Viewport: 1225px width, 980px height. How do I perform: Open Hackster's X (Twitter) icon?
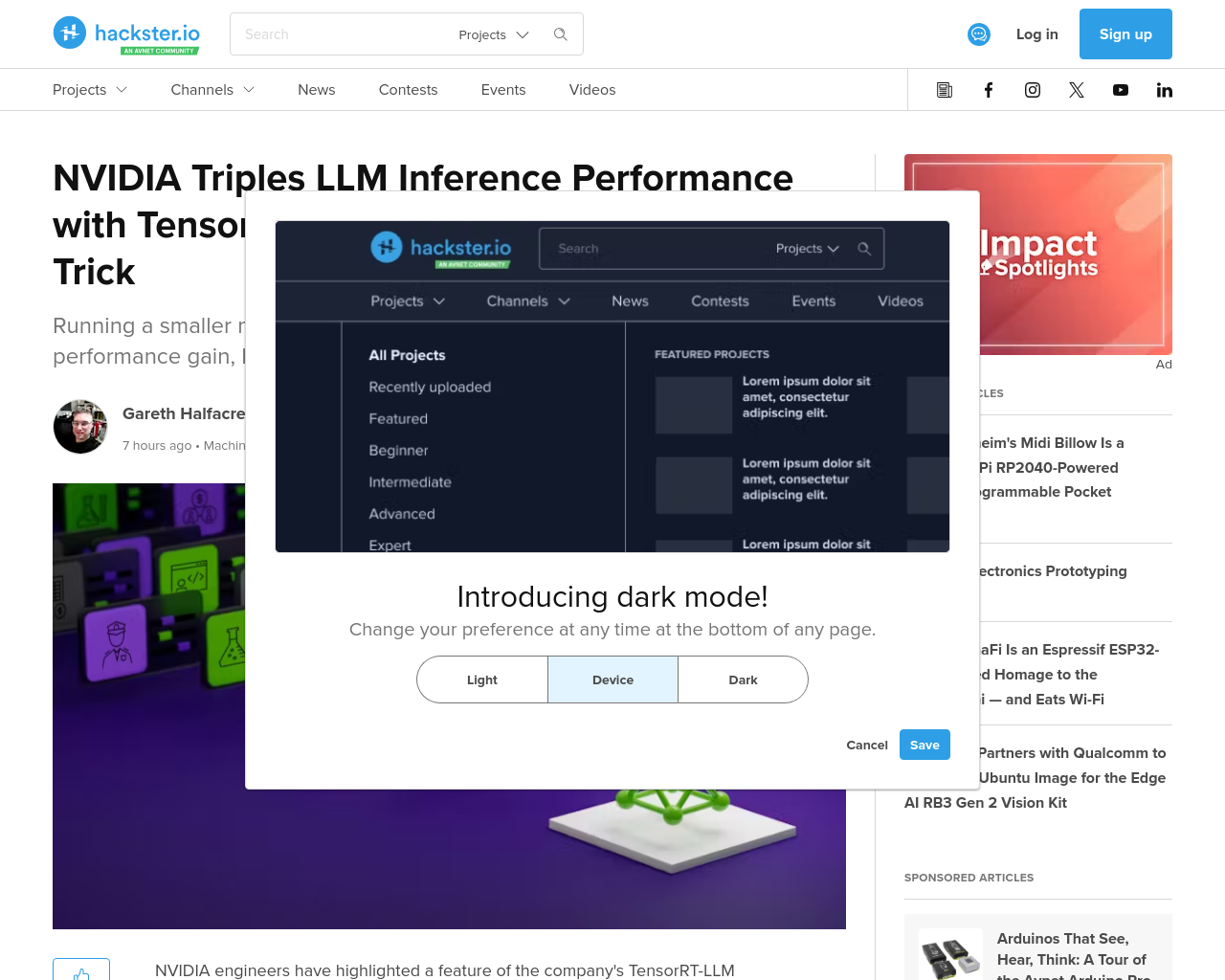tap(1077, 90)
